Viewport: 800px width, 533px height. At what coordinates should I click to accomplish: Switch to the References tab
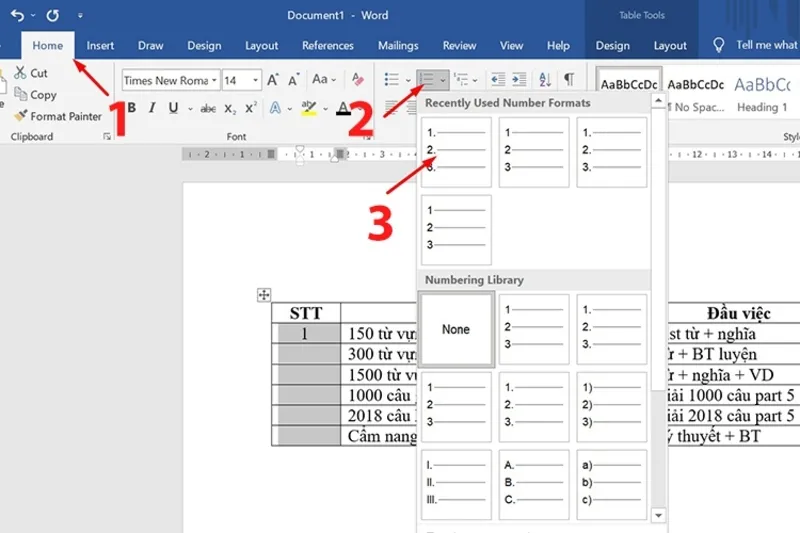pos(328,45)
